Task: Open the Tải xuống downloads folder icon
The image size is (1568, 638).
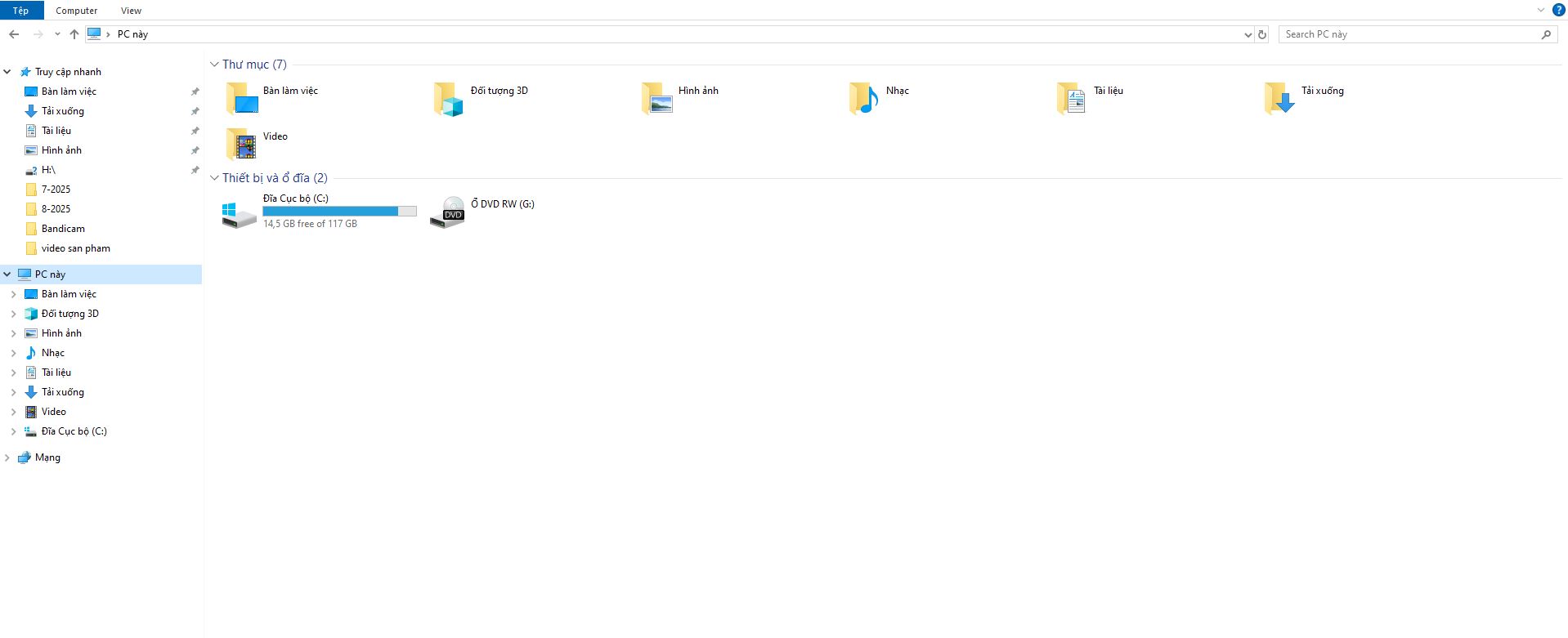Action: click(1279, 99)
